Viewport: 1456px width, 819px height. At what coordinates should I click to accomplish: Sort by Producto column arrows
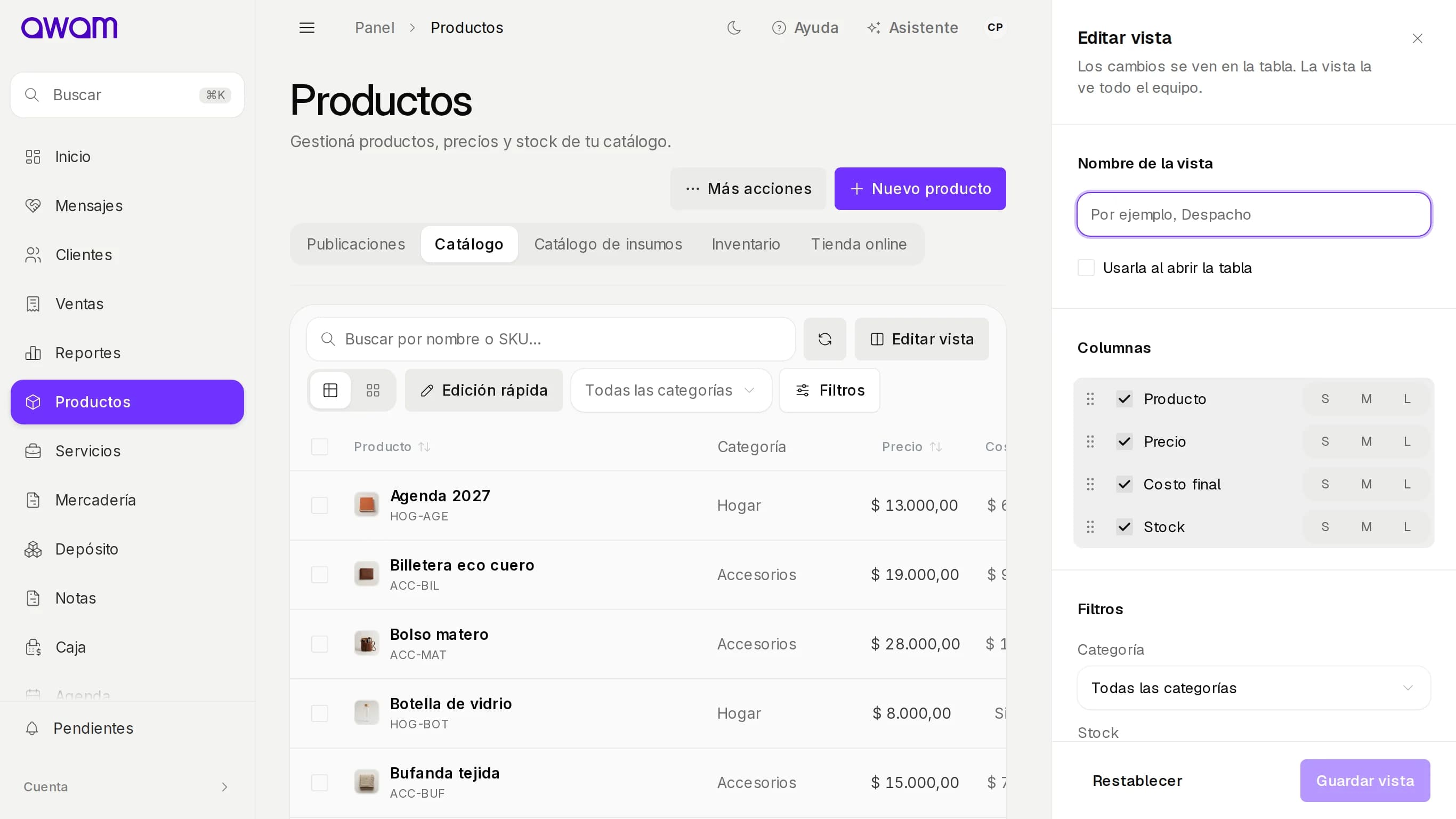click(x=424, y=447)
